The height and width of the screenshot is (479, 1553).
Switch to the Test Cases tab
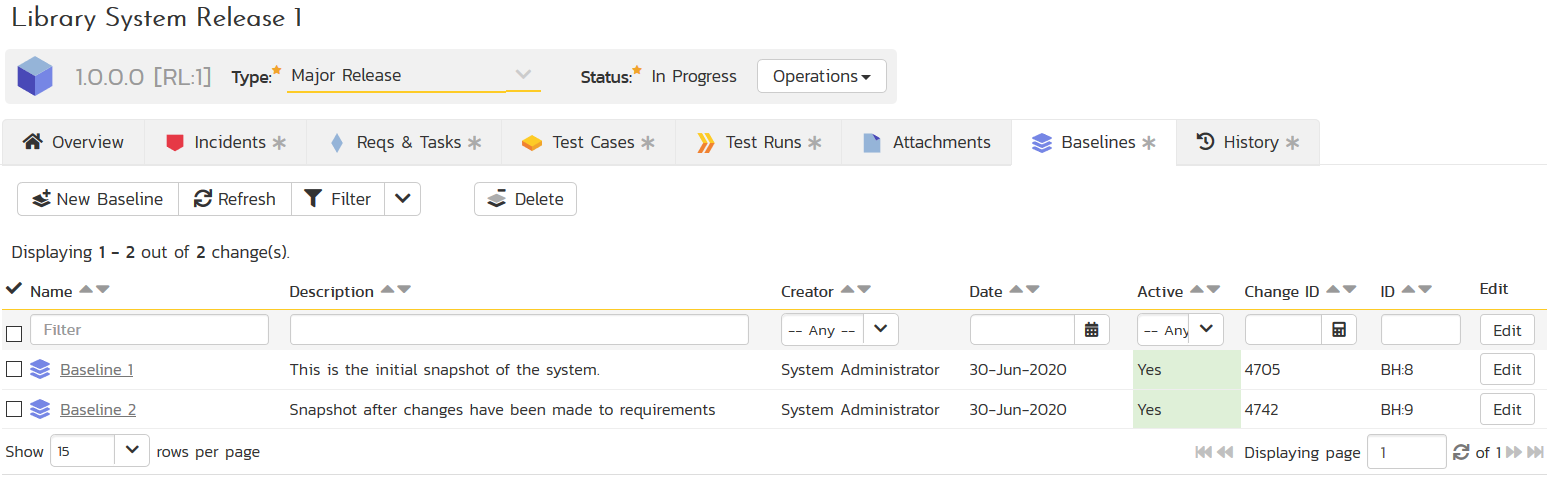588,143
